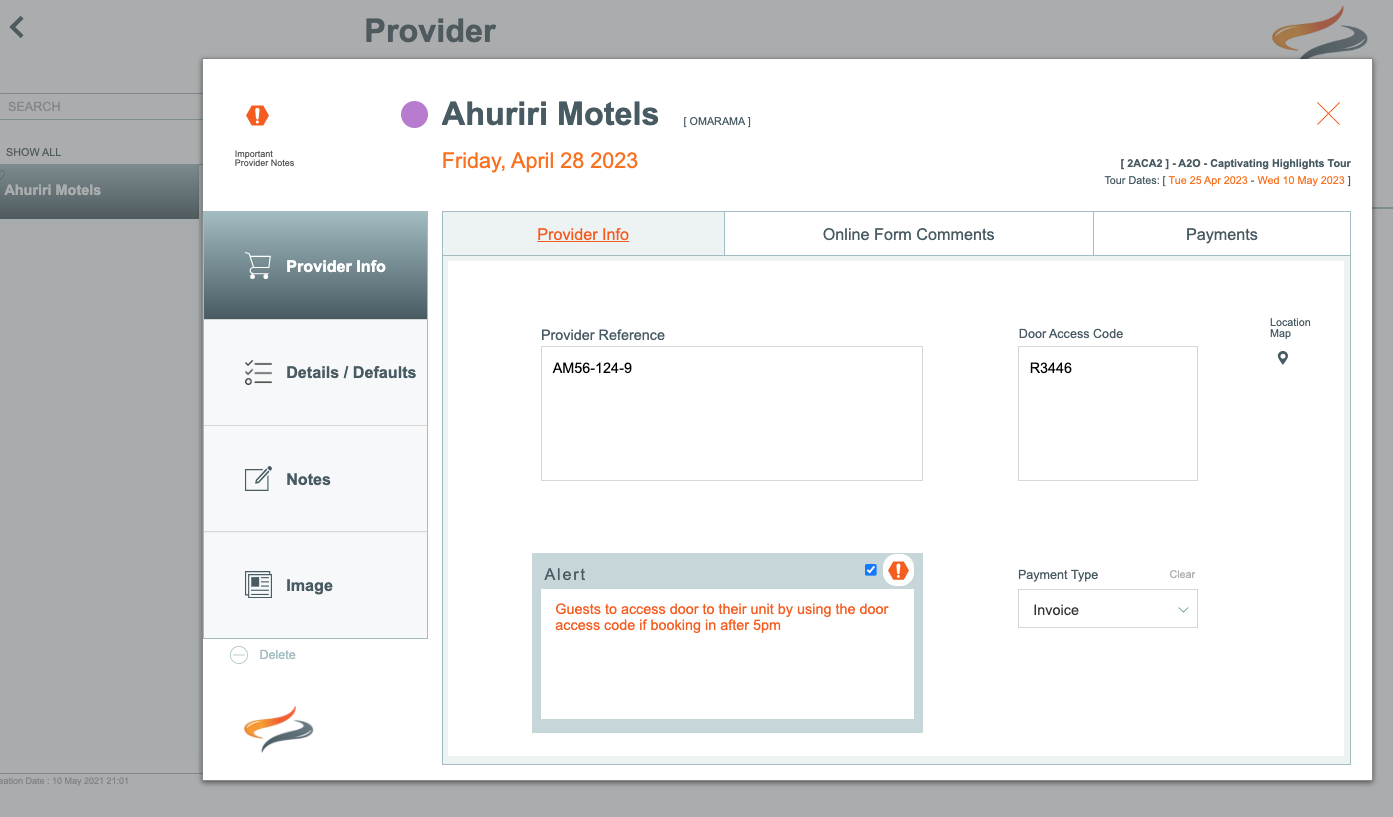Click the Alert message text box

tap(727, 654)
